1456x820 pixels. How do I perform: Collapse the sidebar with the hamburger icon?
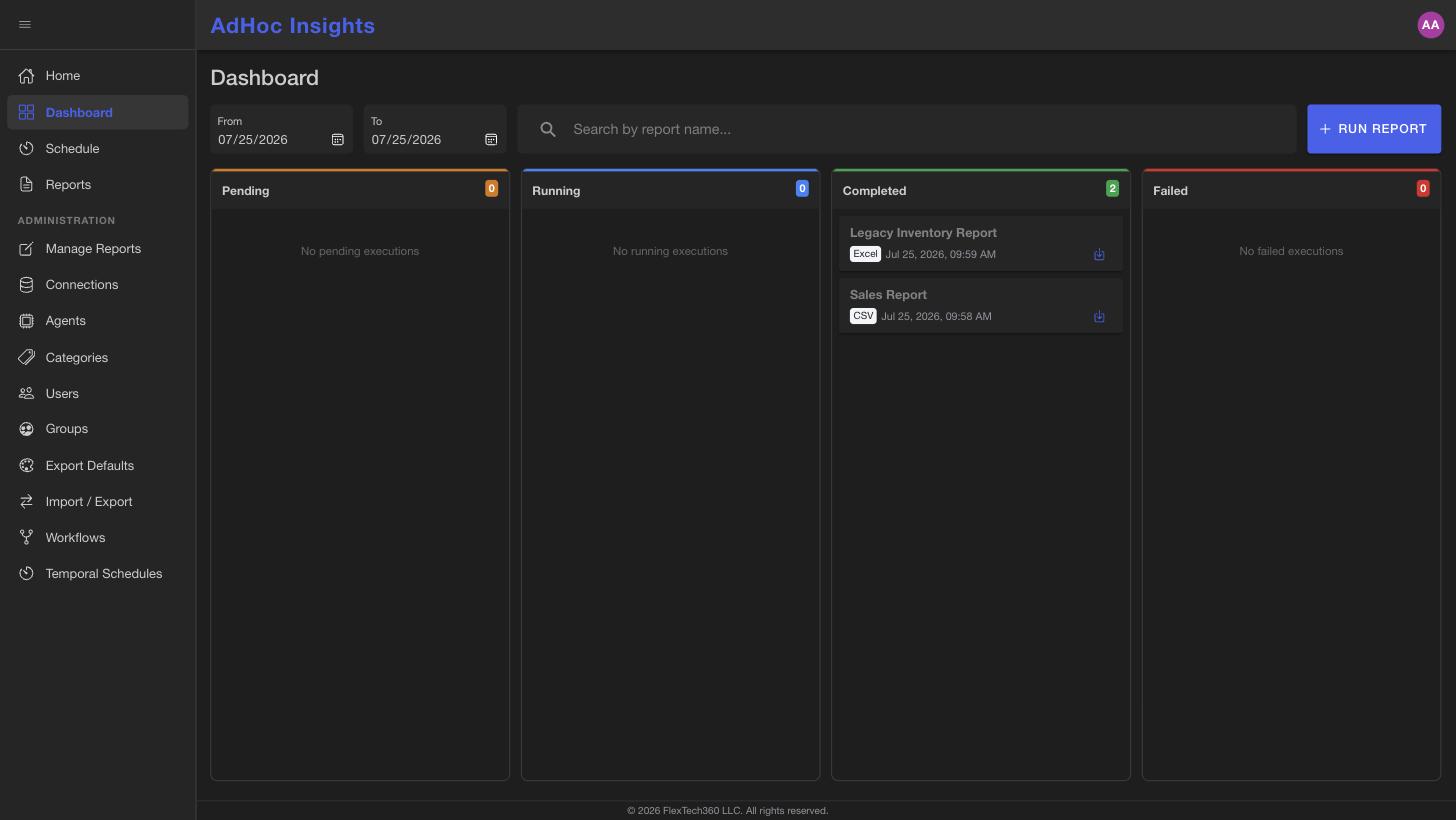click(x=25, y=24)
